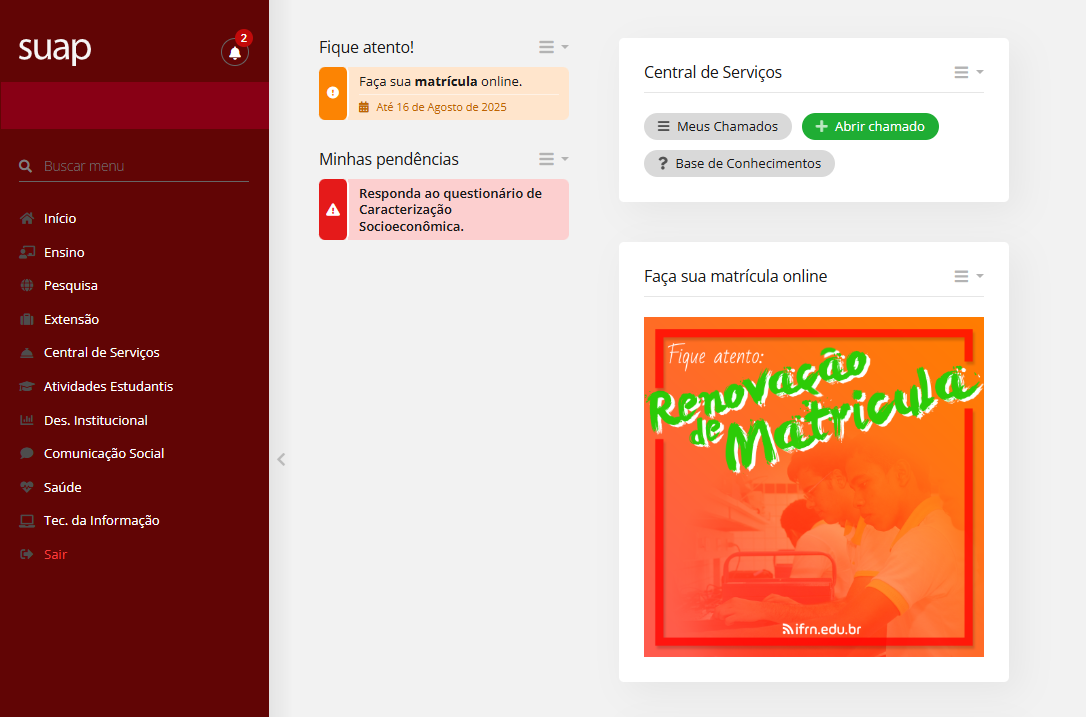Expand the Central de Serviços box options caret
This screenshot has height=717, width=1086.
click(980, 72)
